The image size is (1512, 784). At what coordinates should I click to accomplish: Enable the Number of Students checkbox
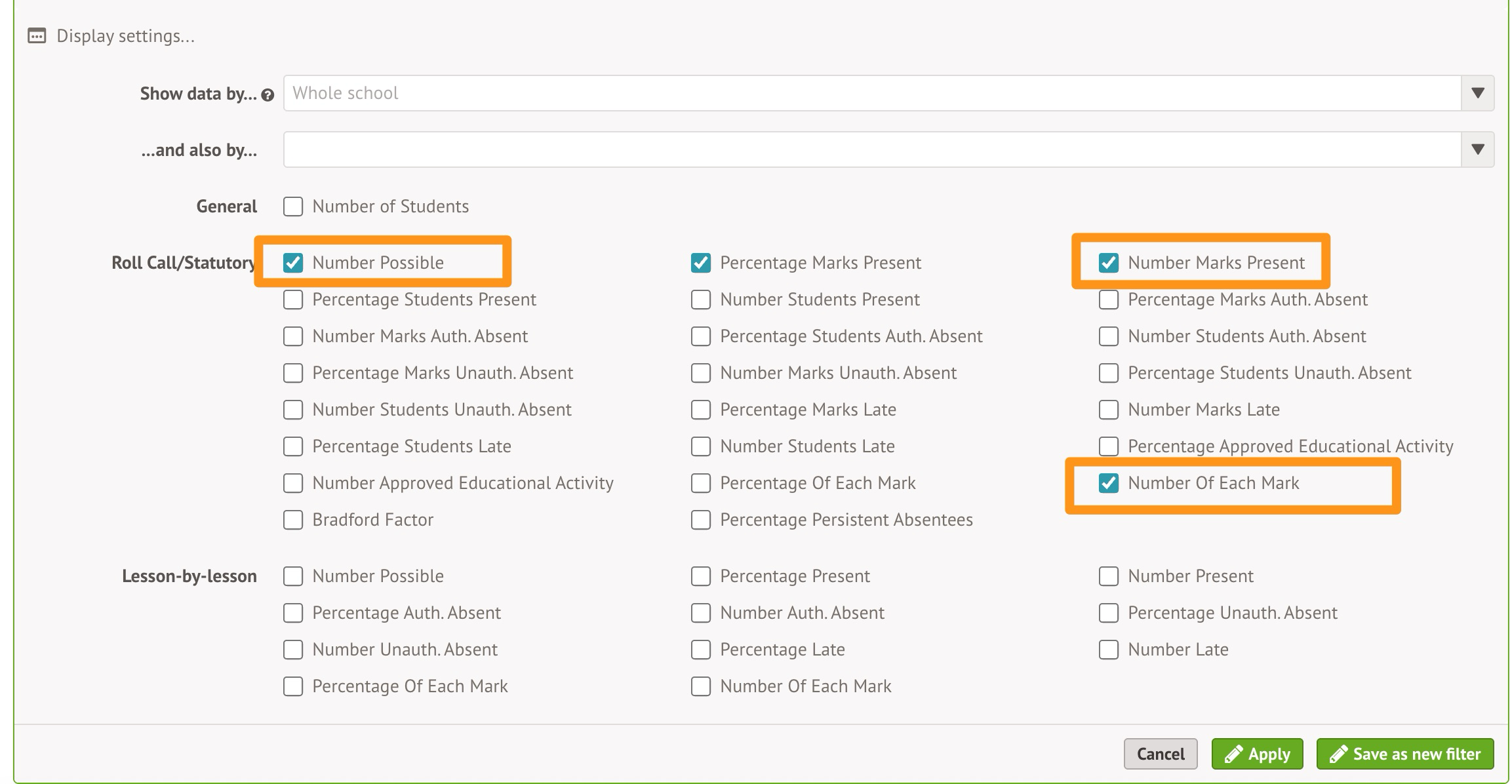[x=293, y=206]
